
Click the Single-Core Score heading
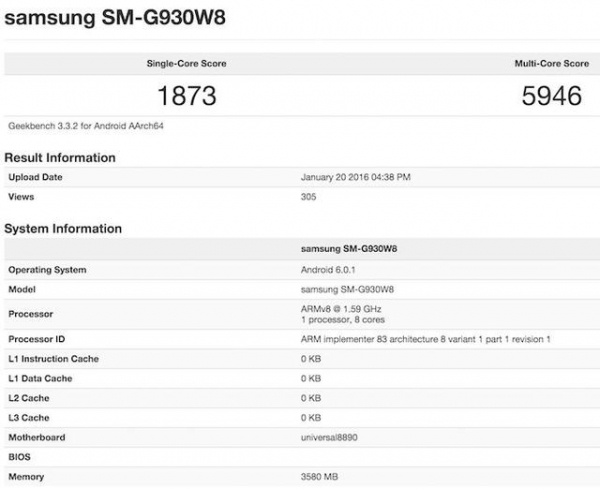[187, 63]
